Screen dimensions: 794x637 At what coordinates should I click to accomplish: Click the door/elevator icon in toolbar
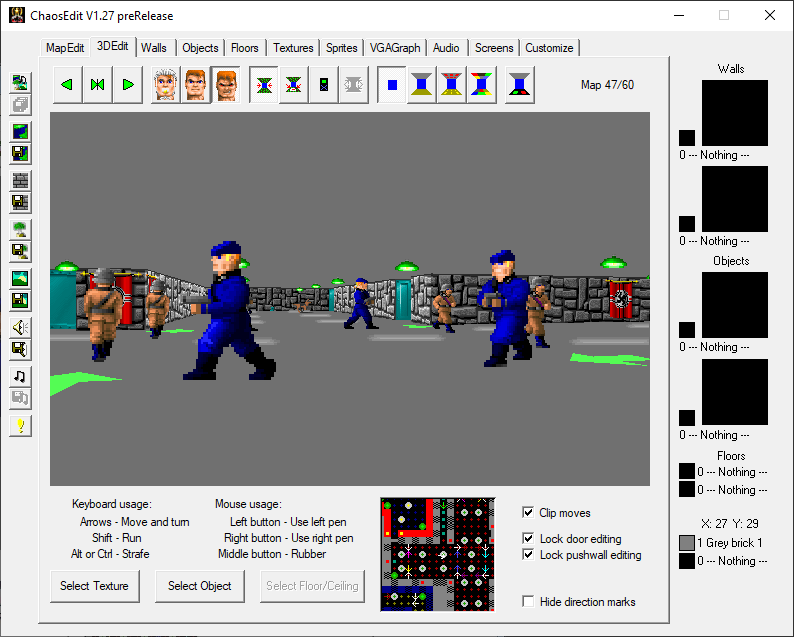pos(324,85)
